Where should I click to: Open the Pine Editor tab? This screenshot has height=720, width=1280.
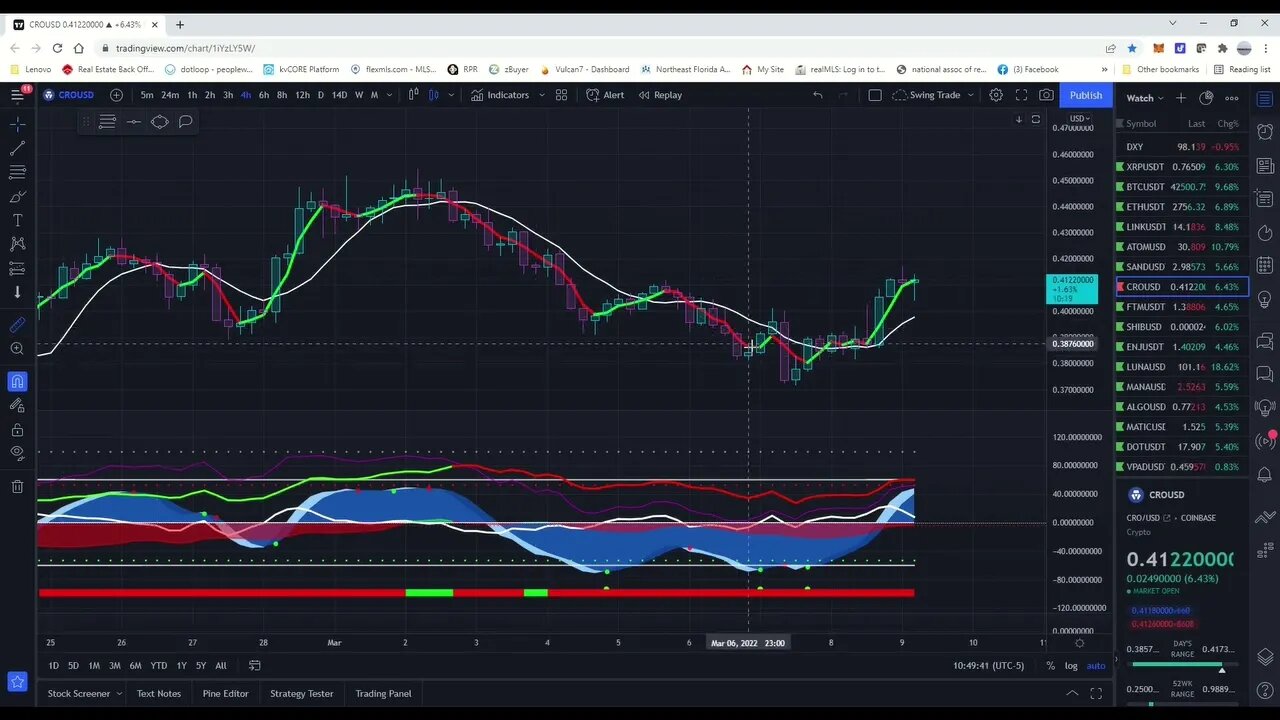(x=225, y=693)
